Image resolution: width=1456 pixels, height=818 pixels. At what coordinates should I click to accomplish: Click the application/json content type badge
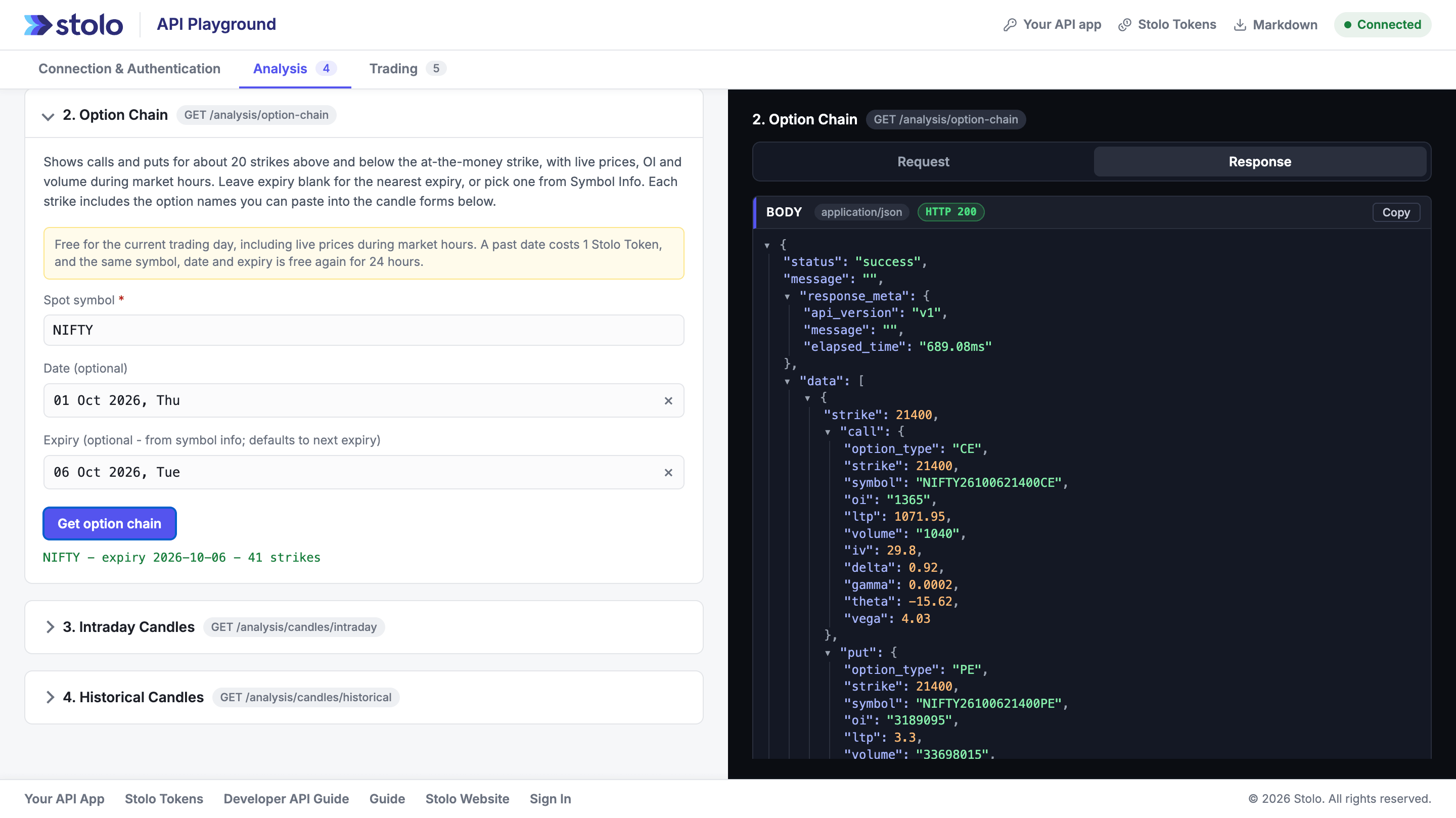coord(861,212)
